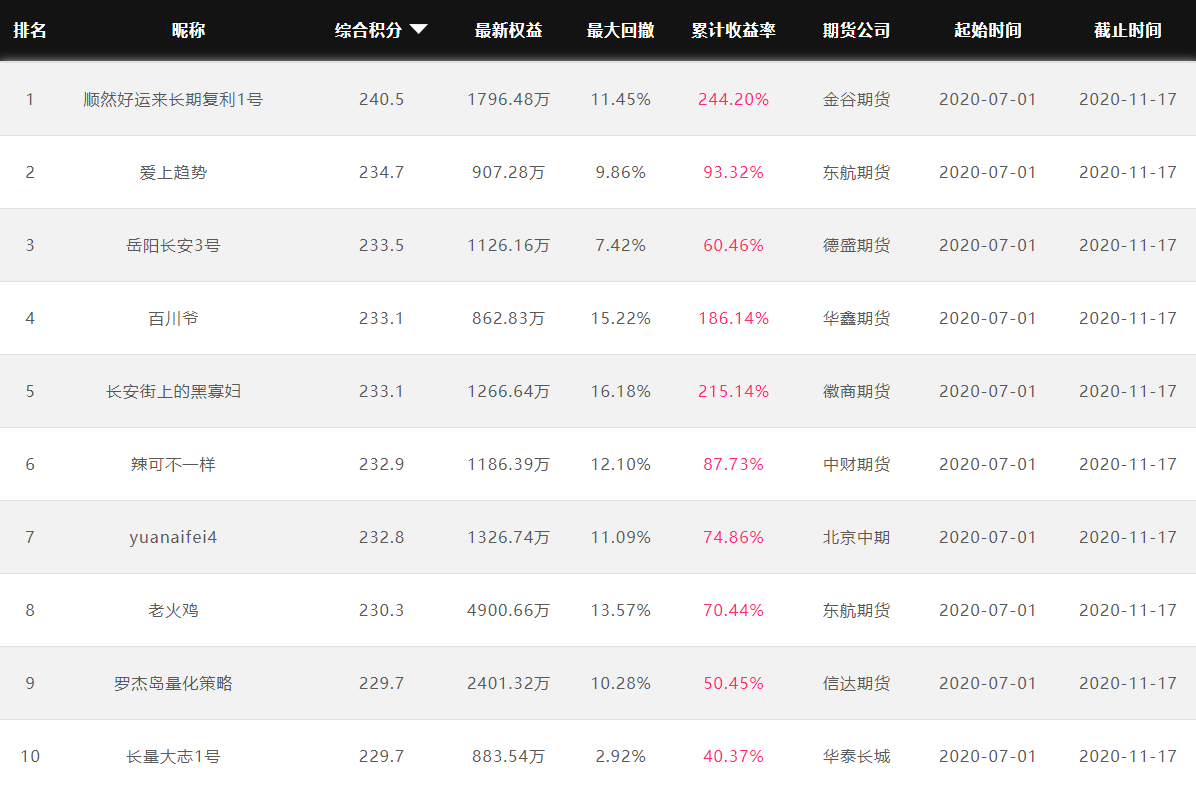Open trader 百川爷

173,318
